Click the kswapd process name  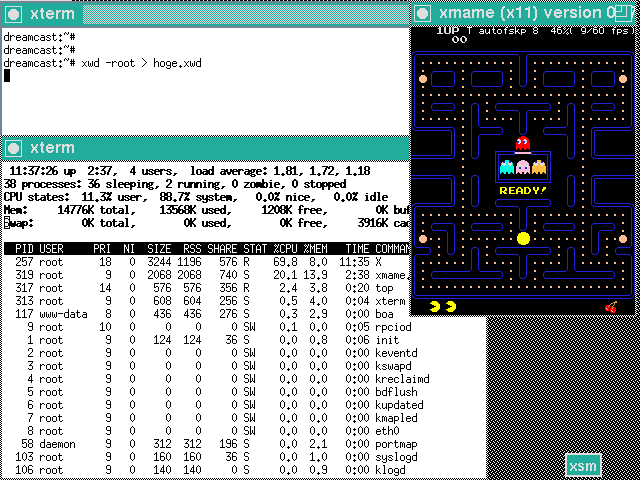tap(393, 366)
